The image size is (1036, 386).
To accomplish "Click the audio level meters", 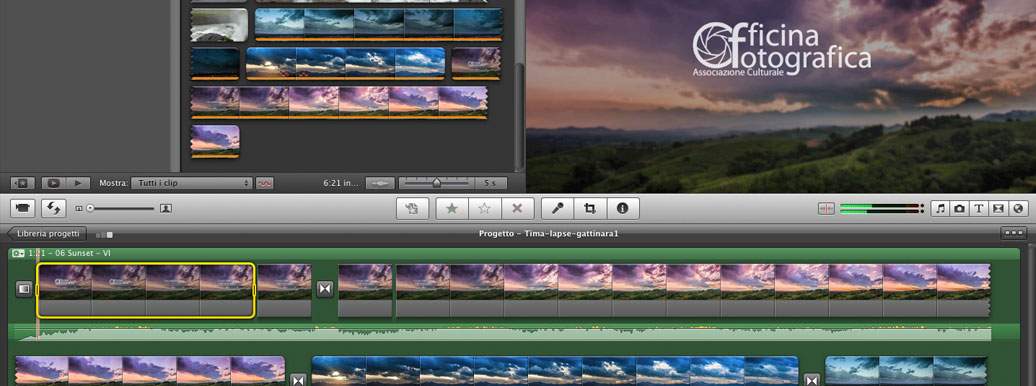I will click(881, 209).
